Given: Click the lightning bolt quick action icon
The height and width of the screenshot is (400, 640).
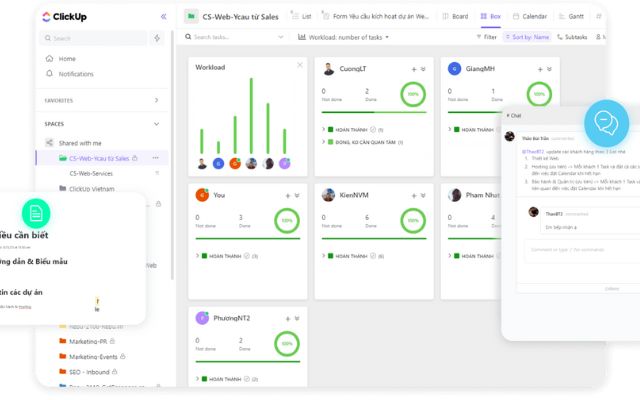Looking at the screenshot, I should 157,38.
